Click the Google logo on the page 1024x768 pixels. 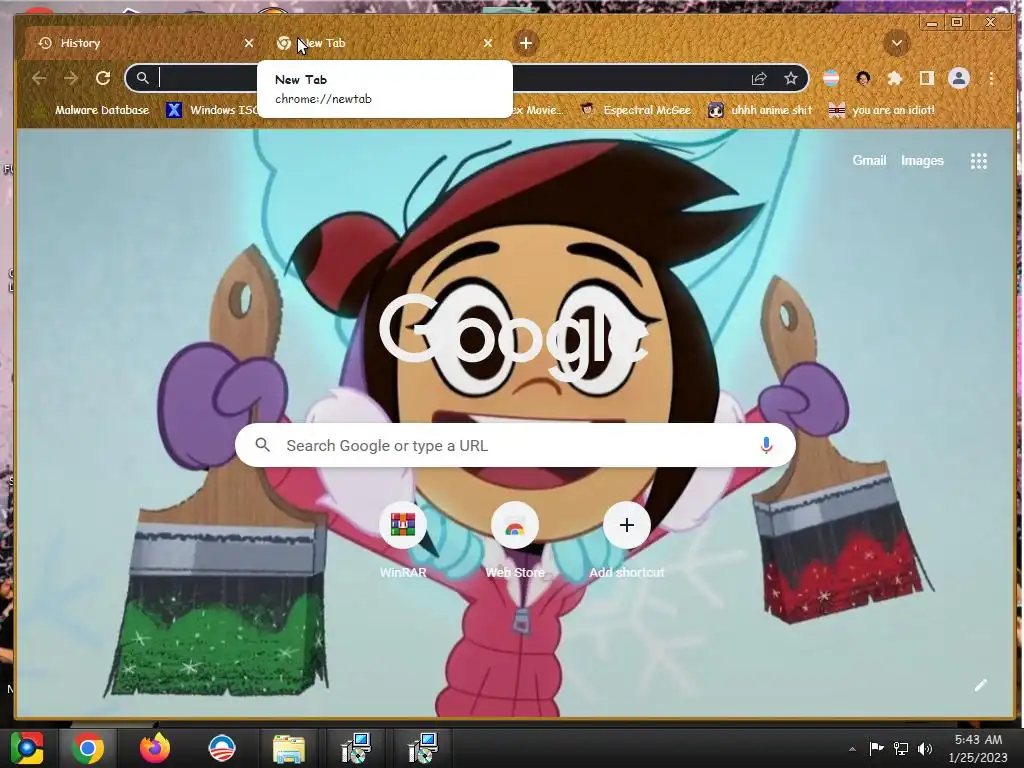click(515, 337)
